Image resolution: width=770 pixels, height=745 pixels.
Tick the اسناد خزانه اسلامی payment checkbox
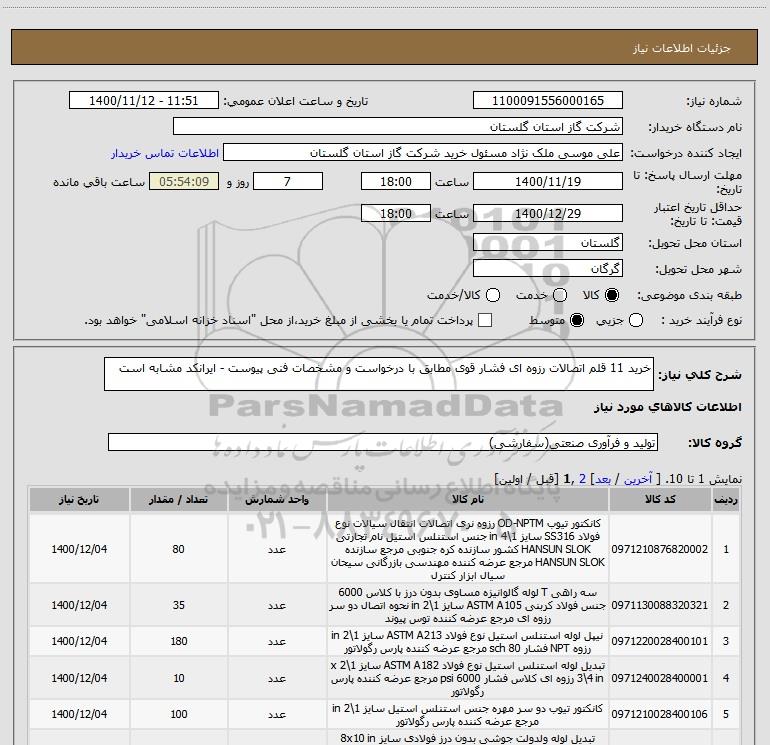(x=485, y=320)
